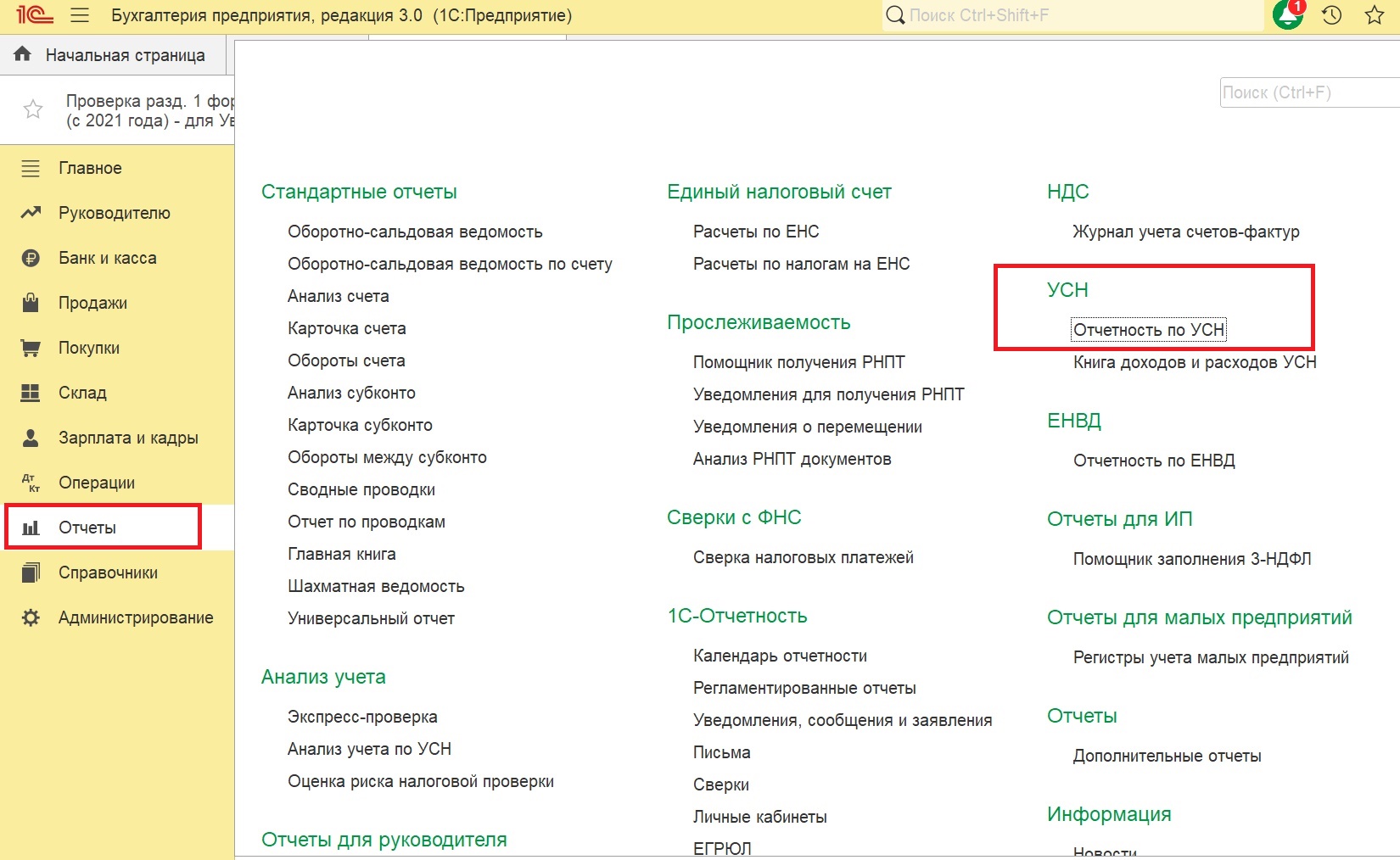Open Карточка субконто report
Viewport: 1400px width, 860px height.
(x=360, y=425)
